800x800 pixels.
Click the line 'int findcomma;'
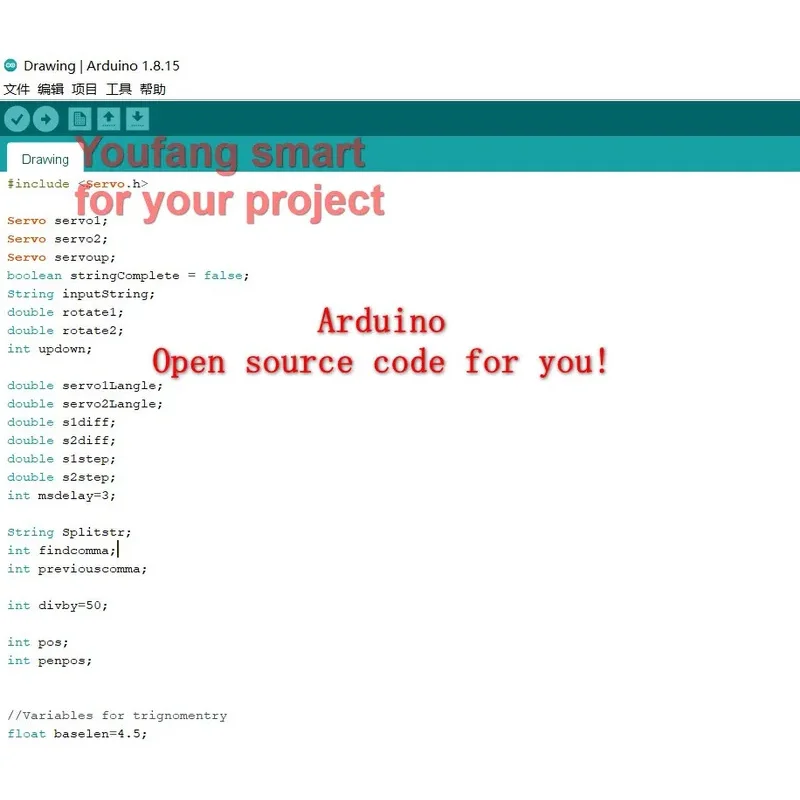point(61,551)
